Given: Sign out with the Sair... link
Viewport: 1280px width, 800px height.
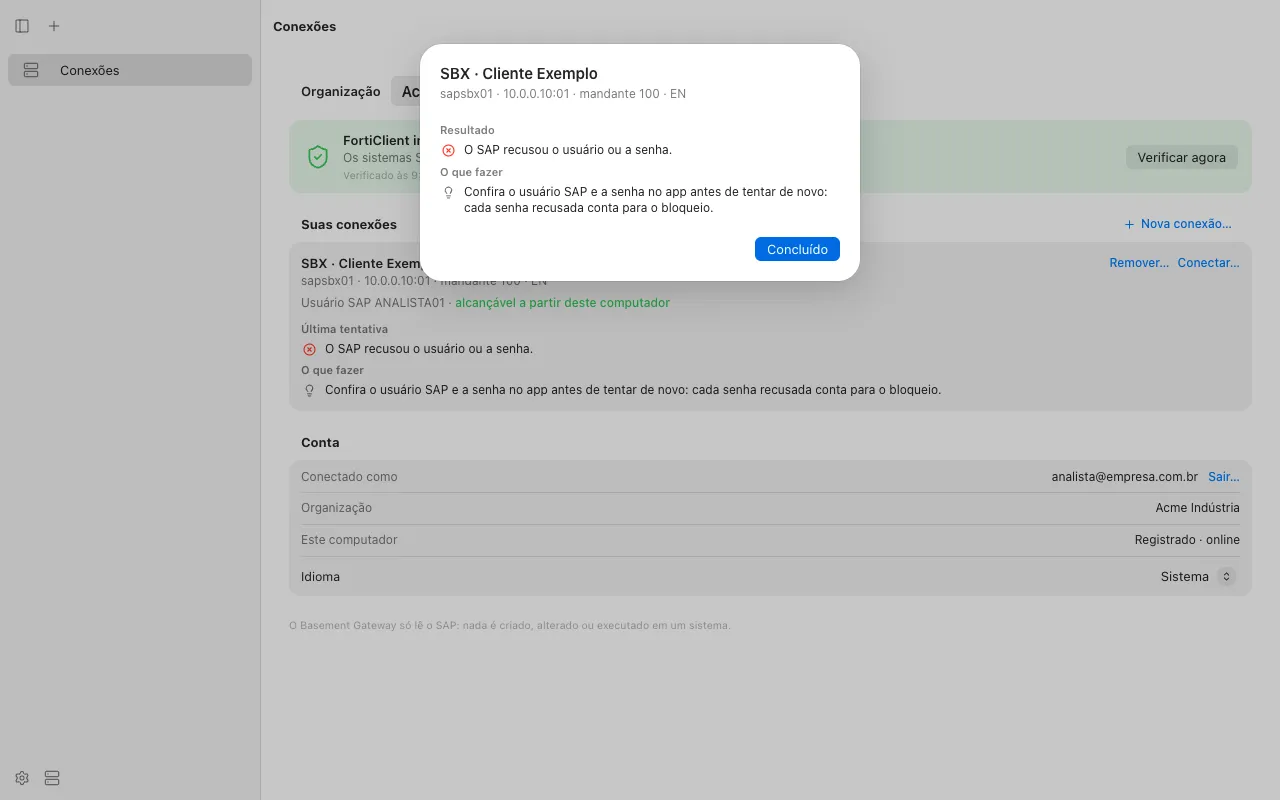Looking at the screenshot, I should [x=1224, y=477].
